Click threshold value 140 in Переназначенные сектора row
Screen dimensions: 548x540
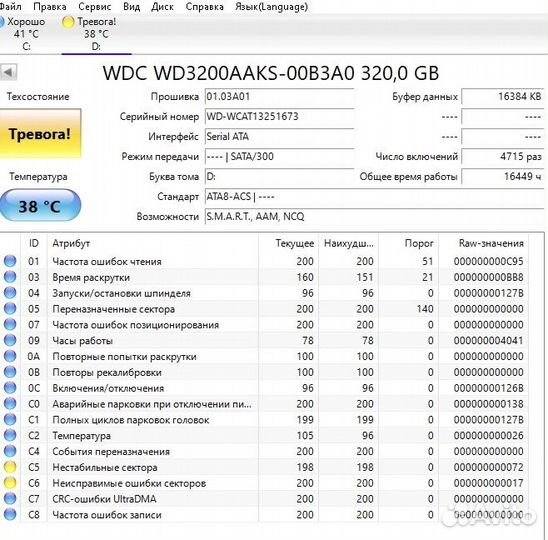[425, 309]
